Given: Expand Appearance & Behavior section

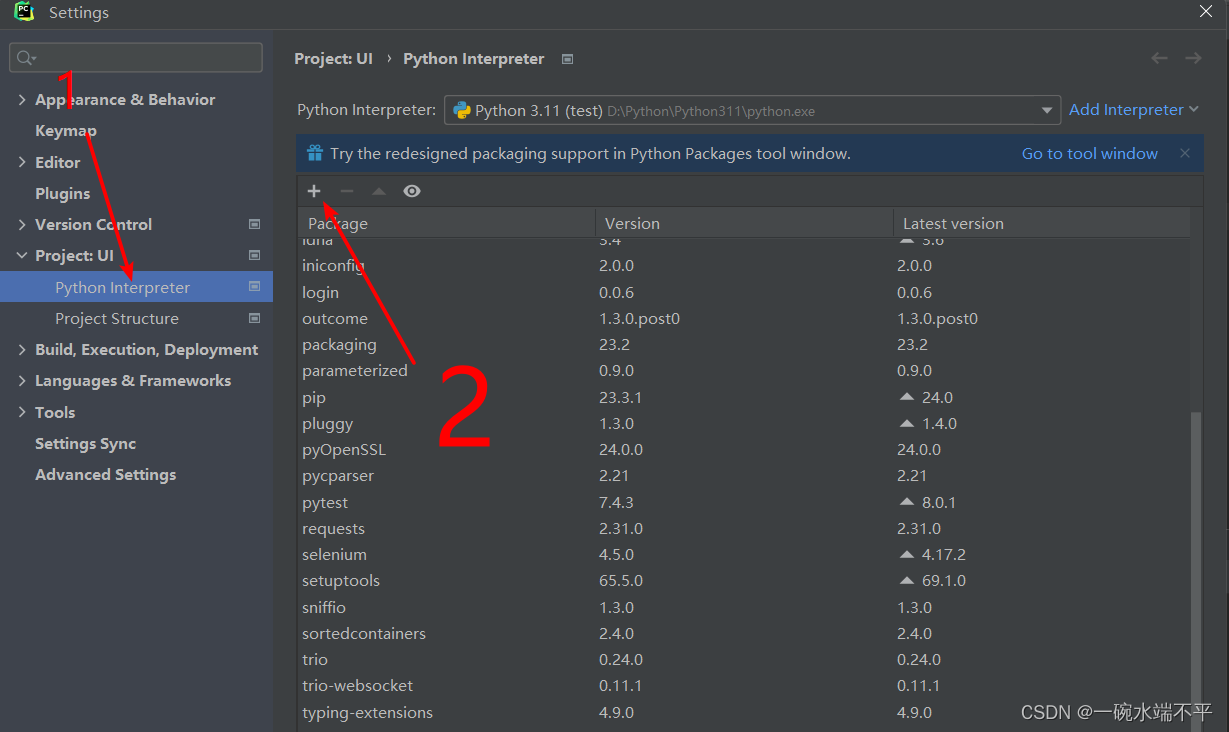Looking at the screenshot, I should (x=22, y=99).
